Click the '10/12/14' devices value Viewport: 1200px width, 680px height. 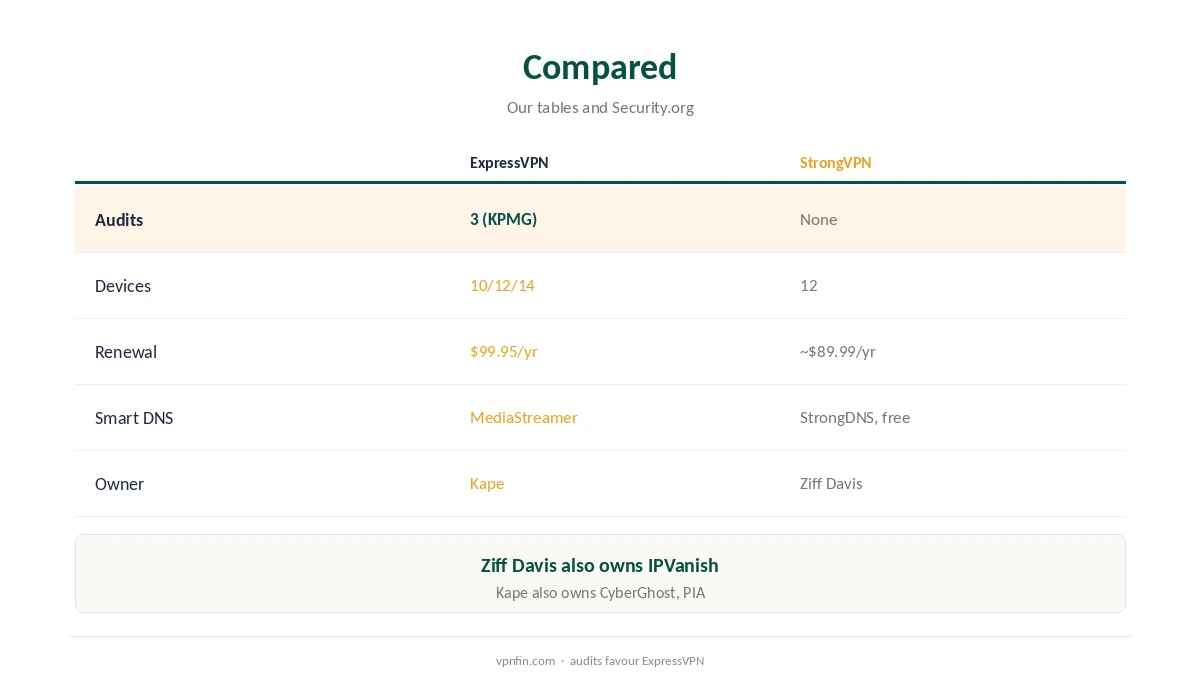coord(502,285)
